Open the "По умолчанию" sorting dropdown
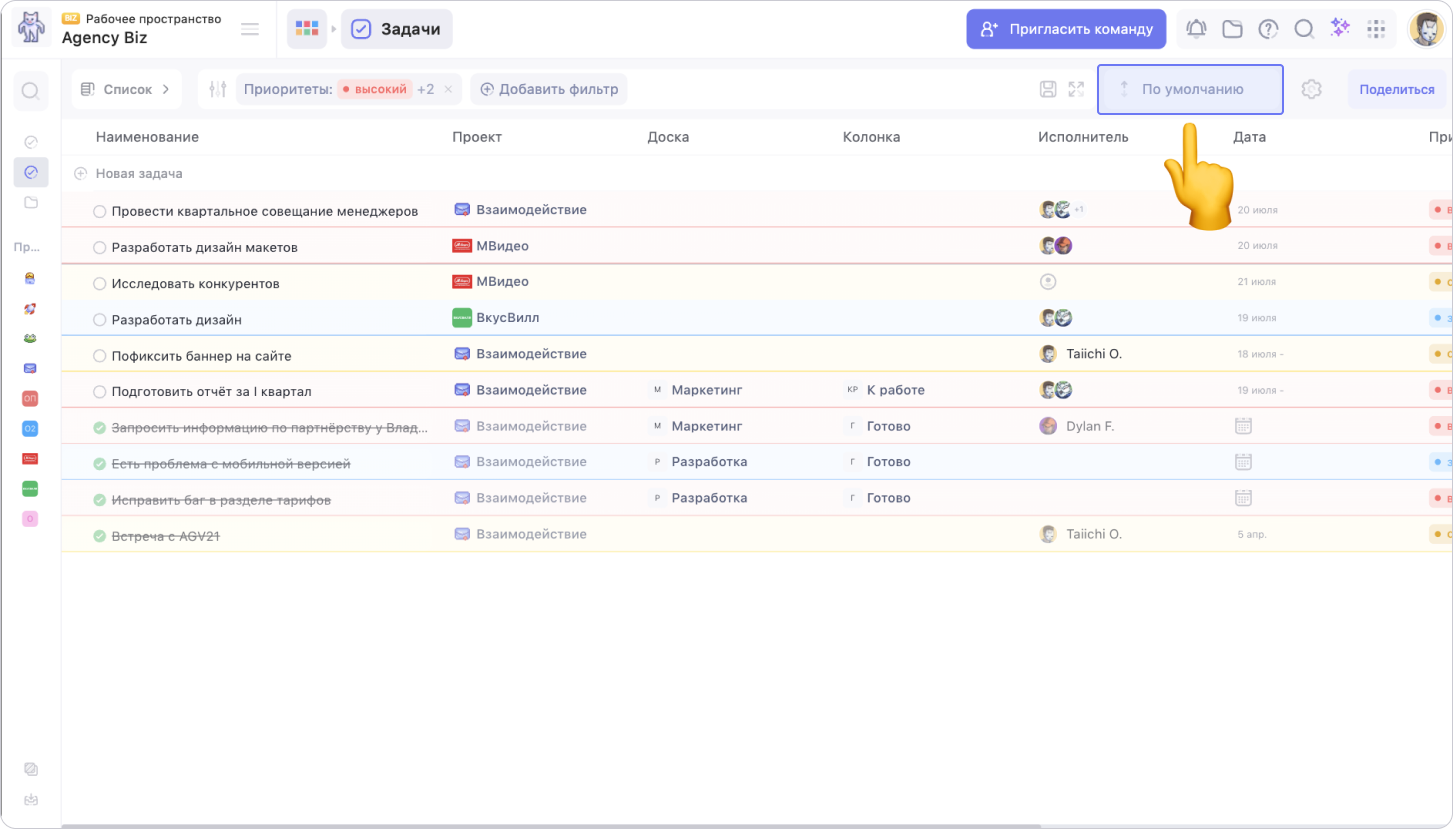 [1190, 89]
